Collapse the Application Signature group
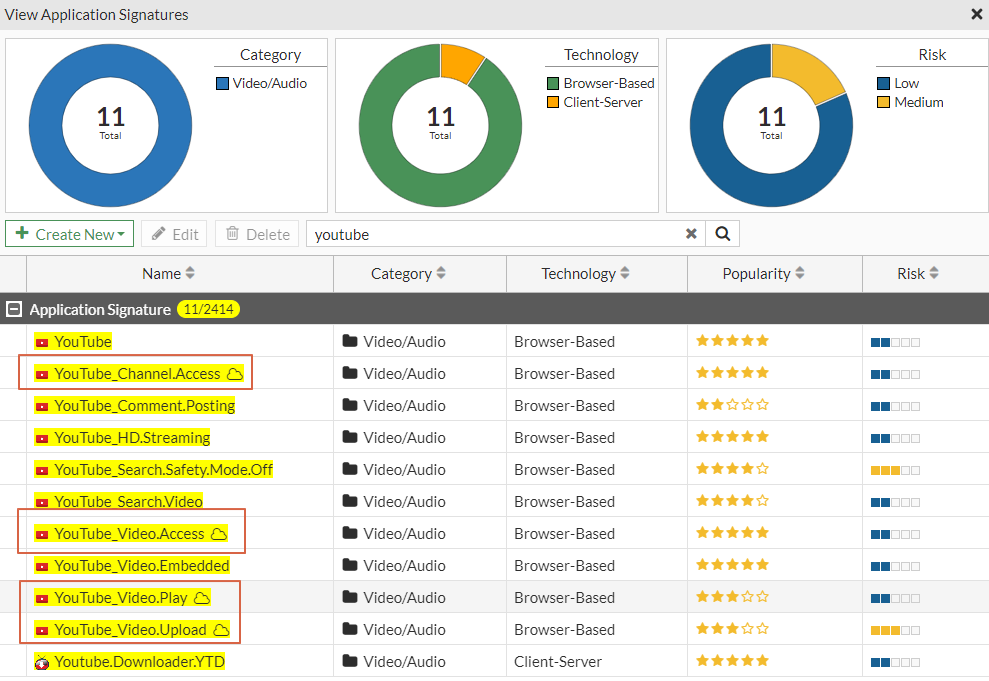The width and height of the screenshot is (989, 681). point(14,309)
